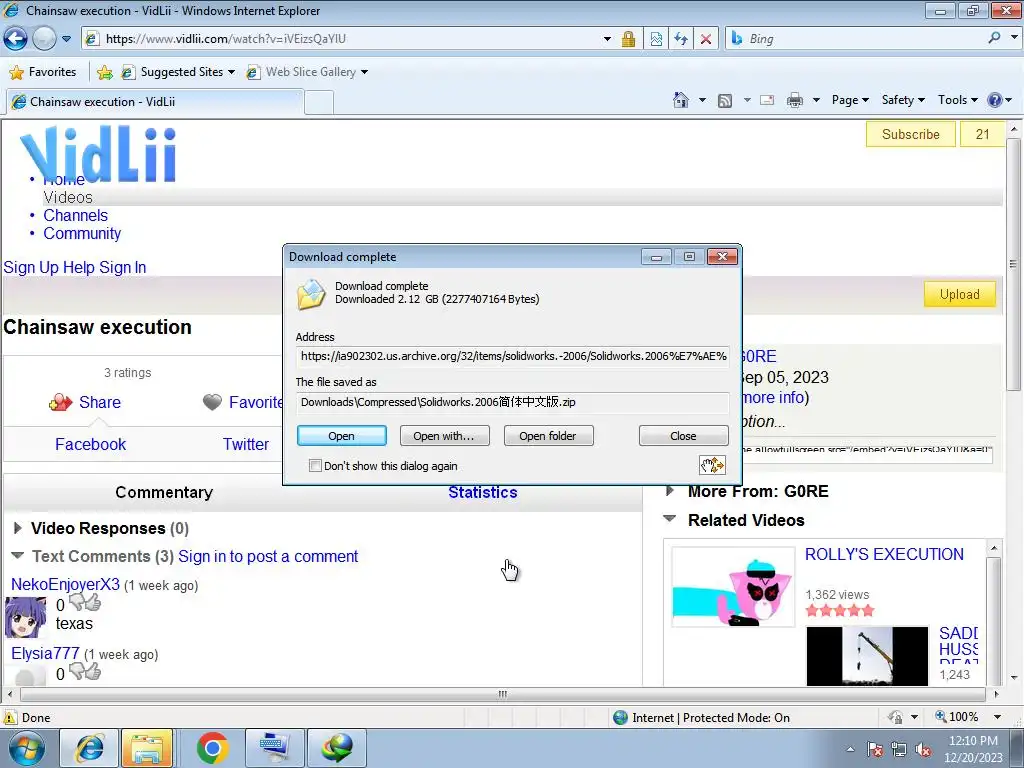
Task: Check Don't show this dialog again
Action: coord(315,466)
